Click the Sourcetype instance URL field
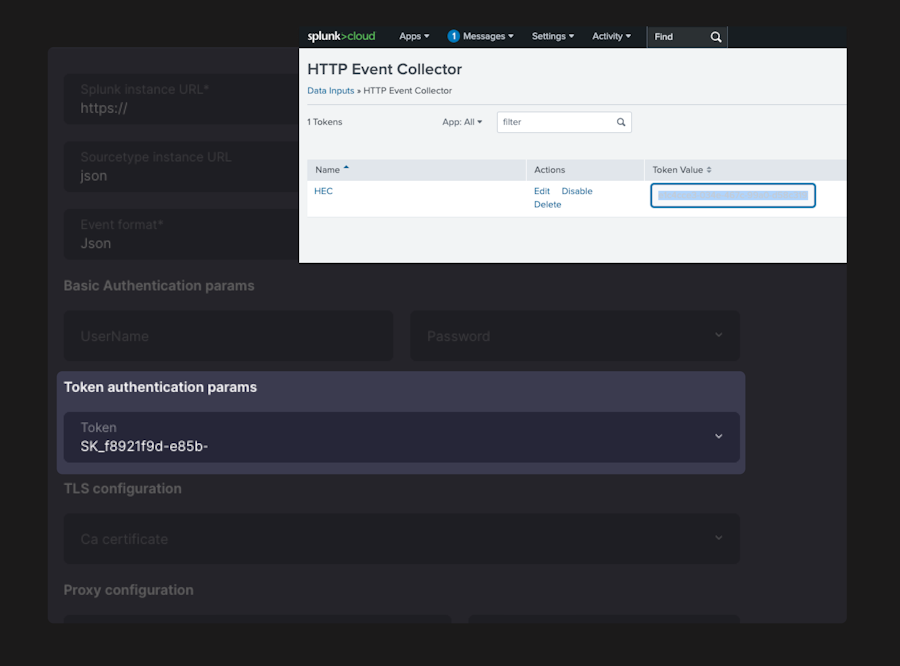The height and width of the screenshot is (666, 900). [x=181, y=166]
